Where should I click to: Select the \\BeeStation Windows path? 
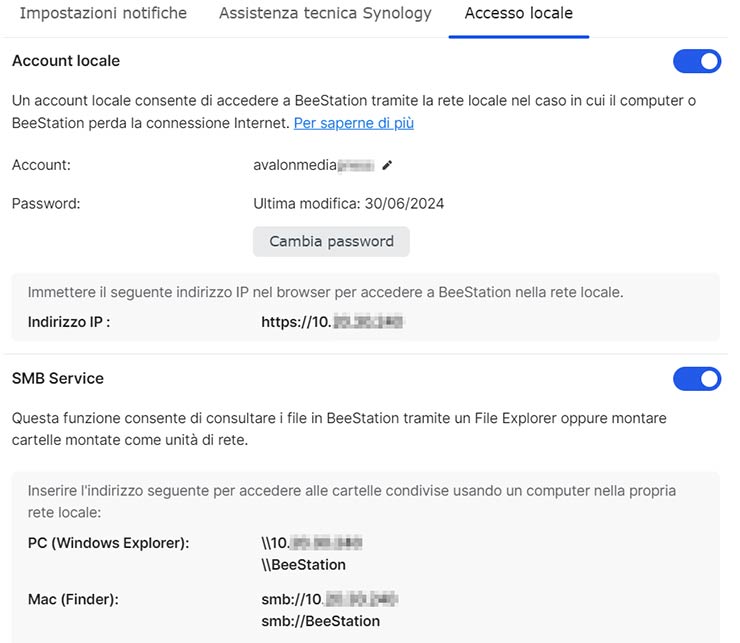pos(303,564)
